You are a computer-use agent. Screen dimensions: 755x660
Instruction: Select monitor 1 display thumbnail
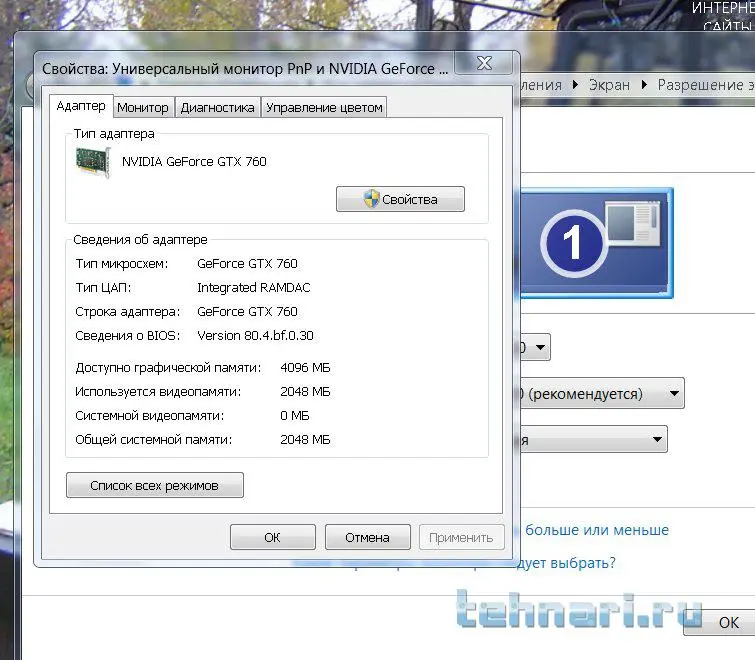coord(596,243)
